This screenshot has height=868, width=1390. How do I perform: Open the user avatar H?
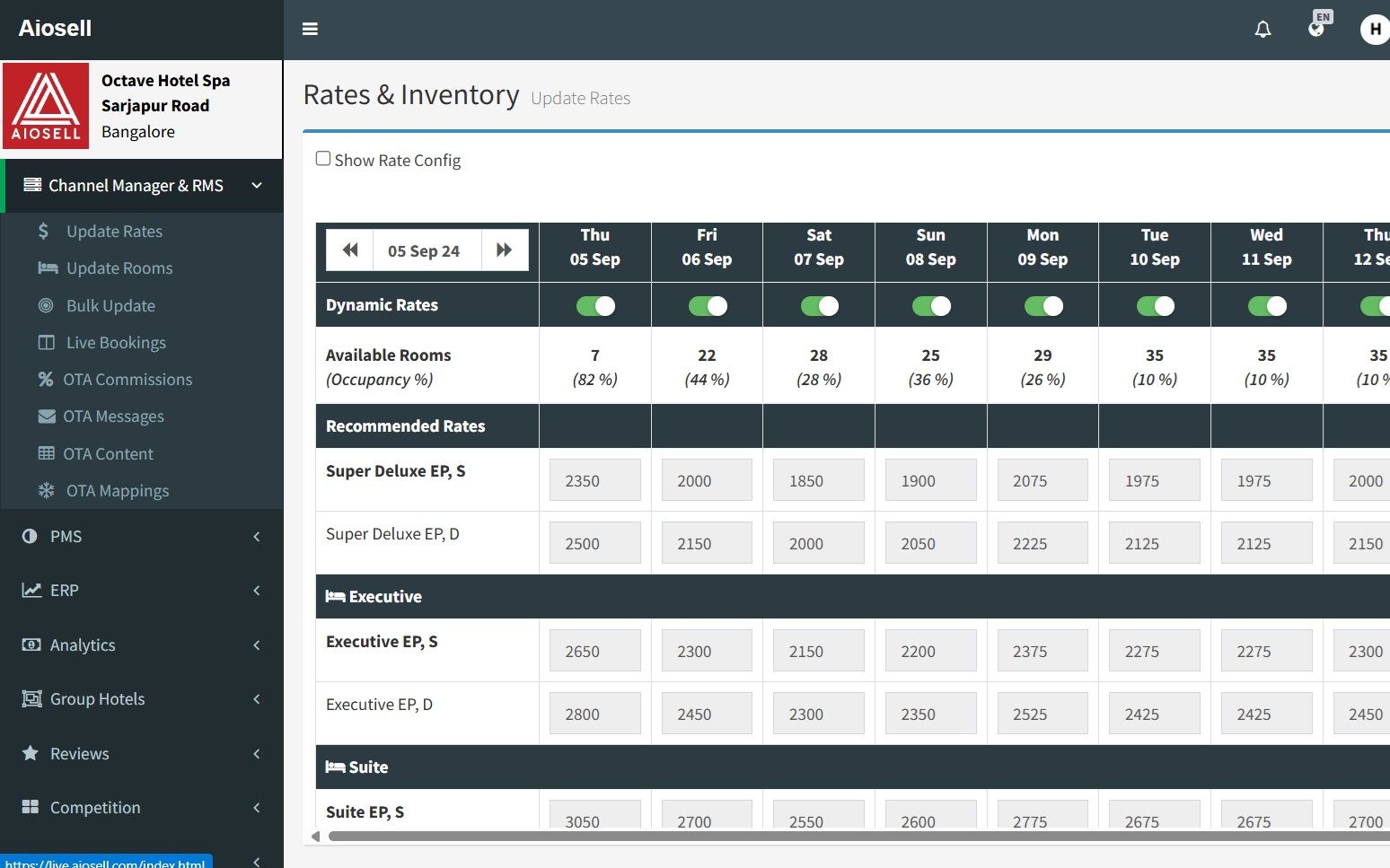(x=1374, y=29)
